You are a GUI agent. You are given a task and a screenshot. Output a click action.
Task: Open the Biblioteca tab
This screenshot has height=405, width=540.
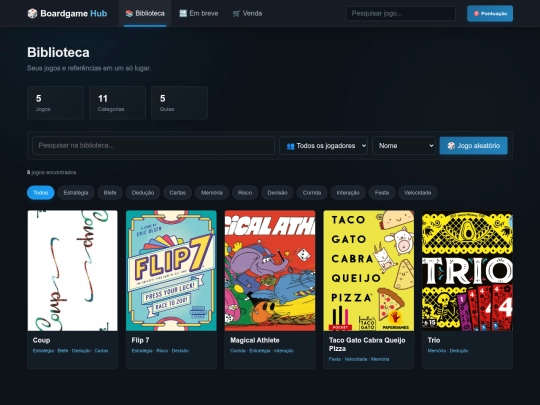145,13
